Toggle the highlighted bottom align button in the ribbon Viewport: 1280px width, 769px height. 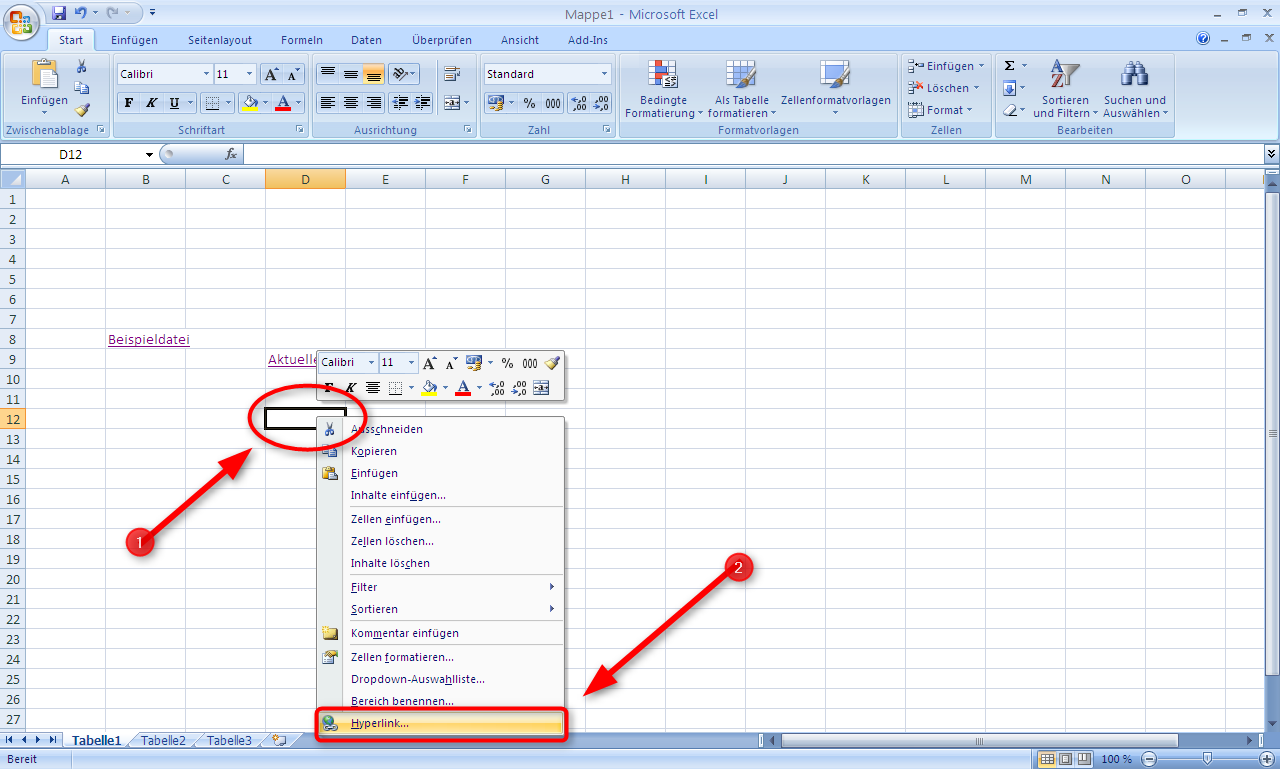(374, 74)
